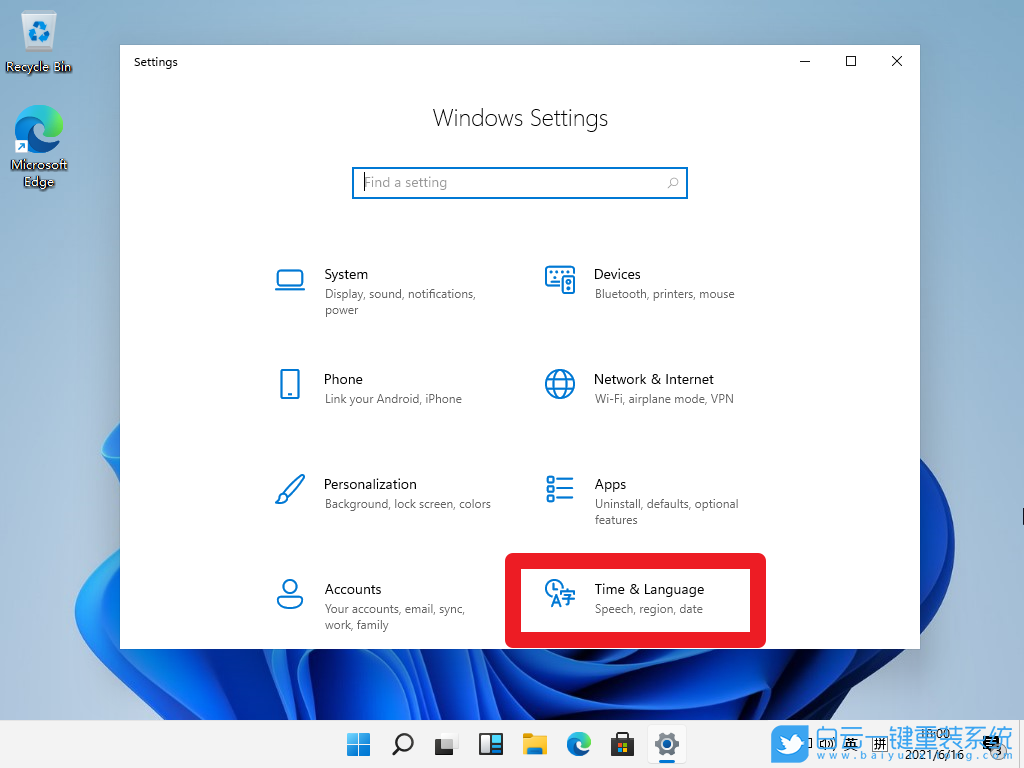Open the volume control in the system tray
The width and height of the screenshot is (1024, 768).
826,745
